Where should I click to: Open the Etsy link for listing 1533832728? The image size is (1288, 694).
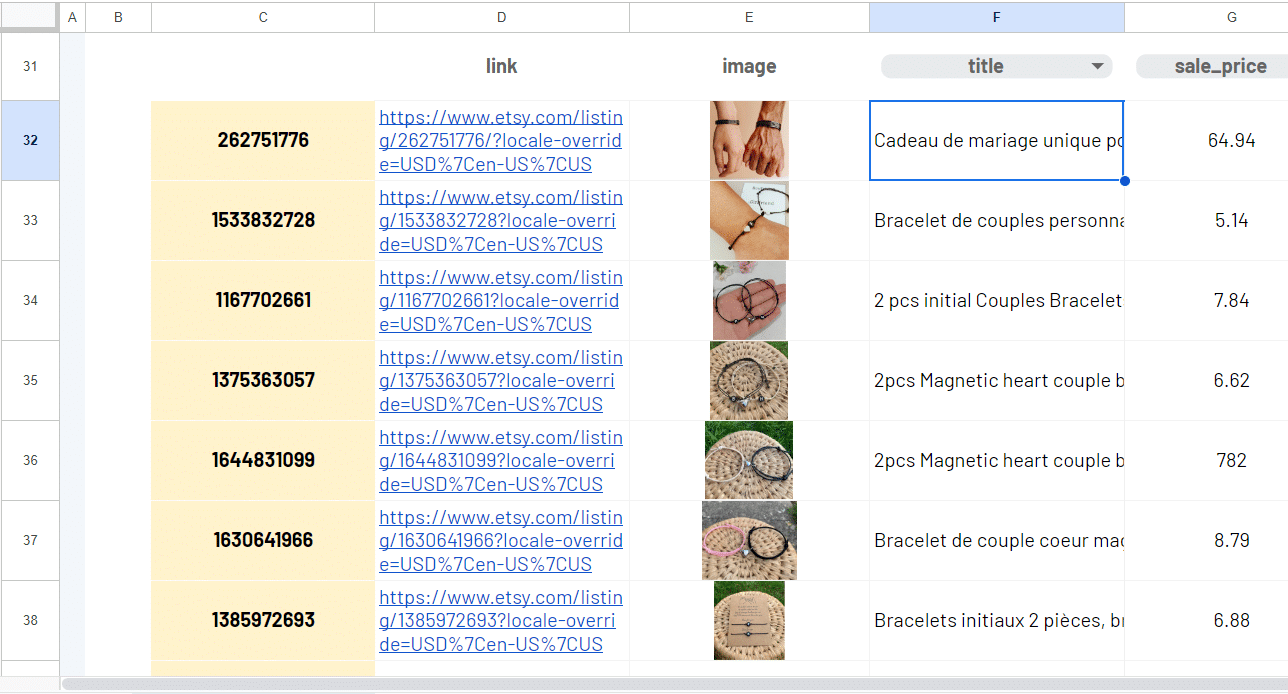(x=500, y=221)
